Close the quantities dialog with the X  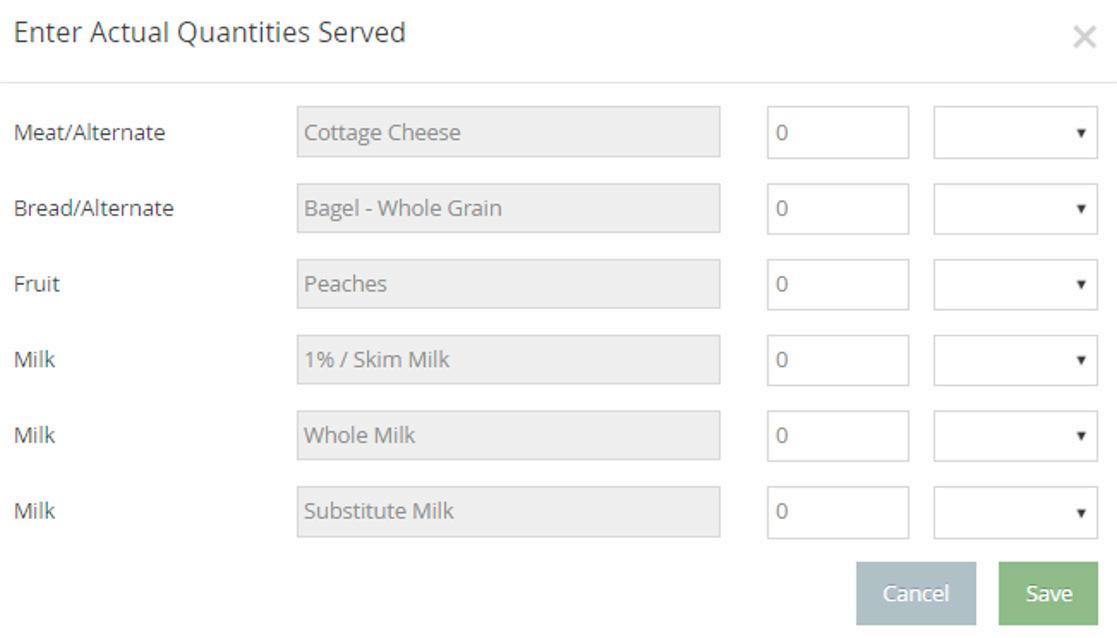click(x=1084, y=38)
